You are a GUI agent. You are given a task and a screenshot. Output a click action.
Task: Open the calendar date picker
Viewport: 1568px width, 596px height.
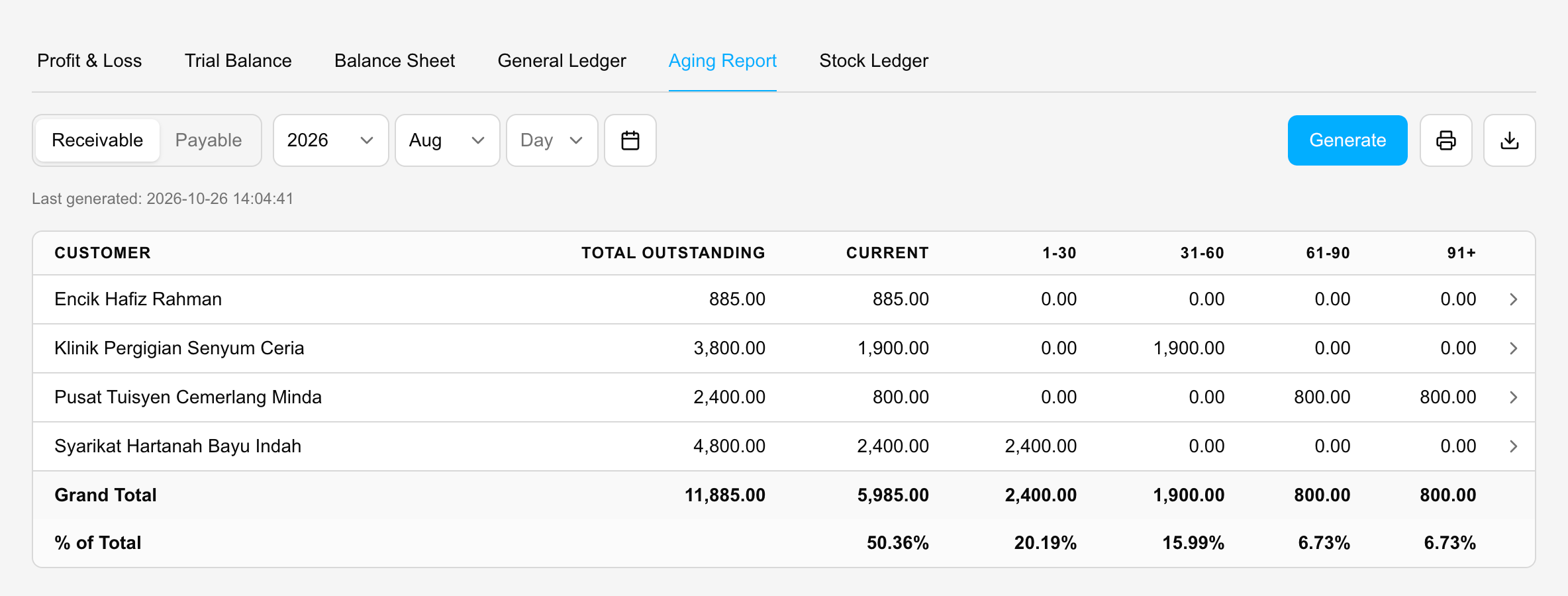[630, 140]
